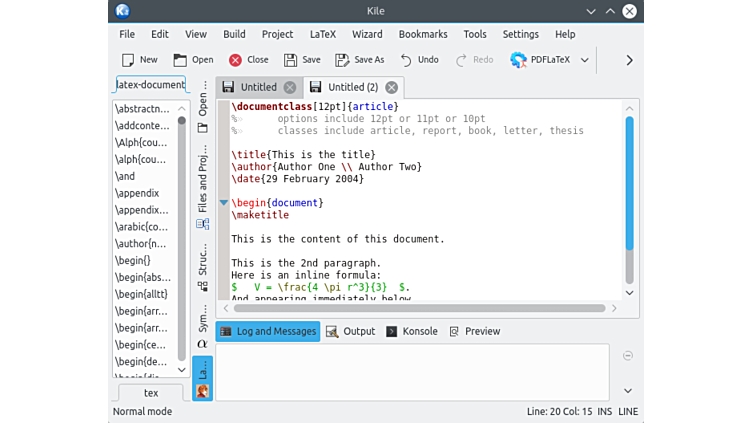Click the Open file folder icon
The image size is (752, 423).
pos(180,60)
